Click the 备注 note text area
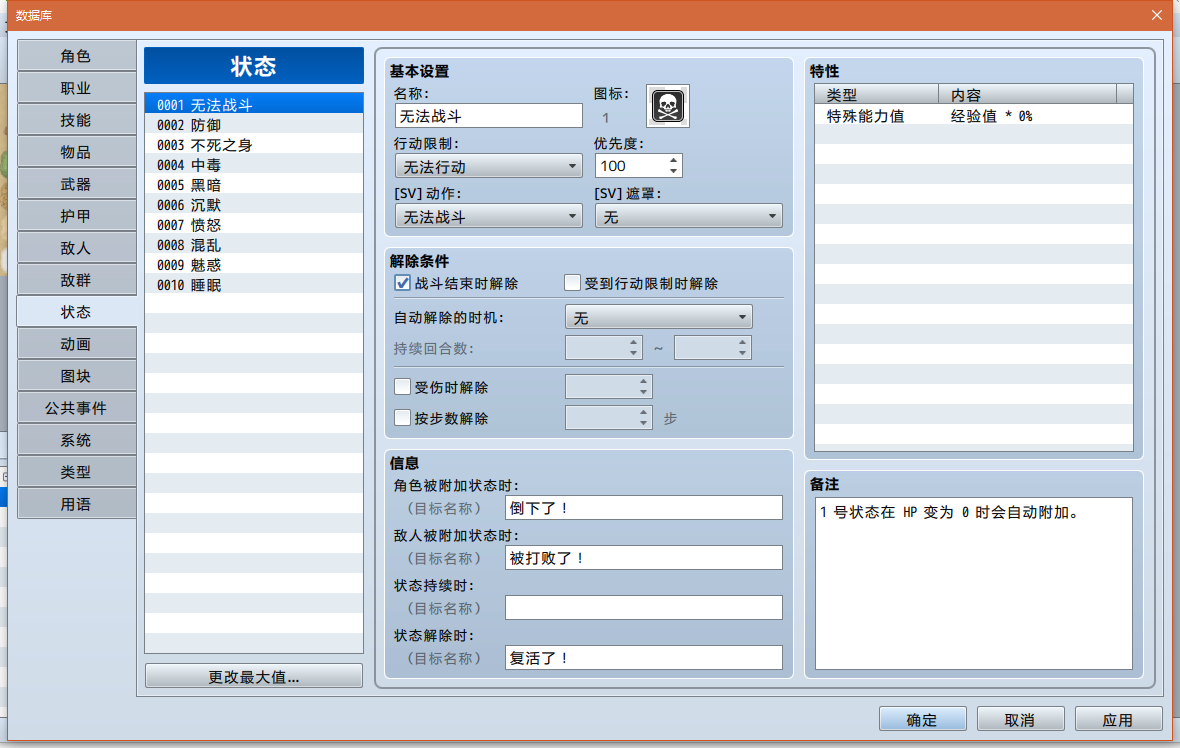Viewport: 1180px width, 748px height. tap(974, 583)
